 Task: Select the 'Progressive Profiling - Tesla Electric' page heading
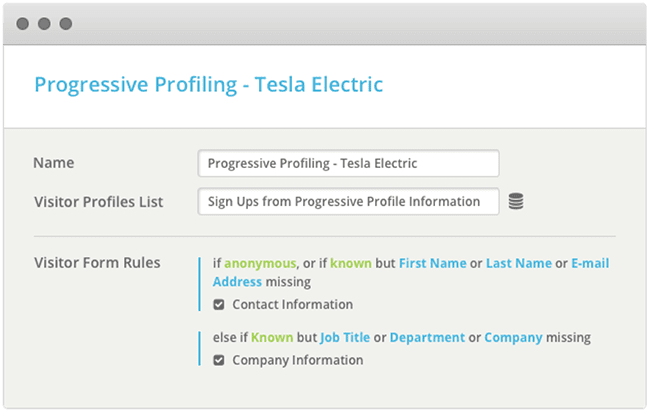(x=209, y=85)
